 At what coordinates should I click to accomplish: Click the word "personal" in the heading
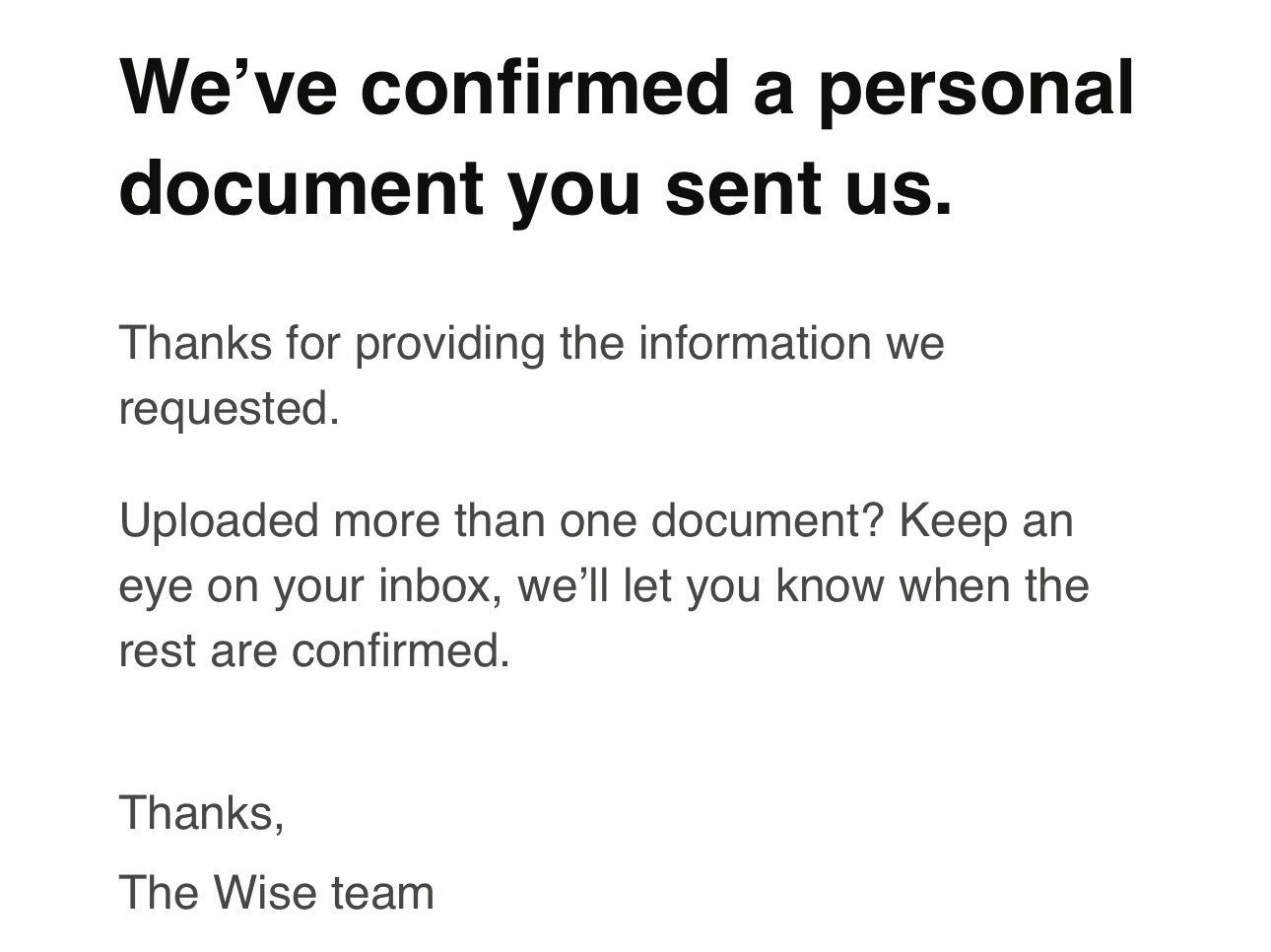click(975, 86)
